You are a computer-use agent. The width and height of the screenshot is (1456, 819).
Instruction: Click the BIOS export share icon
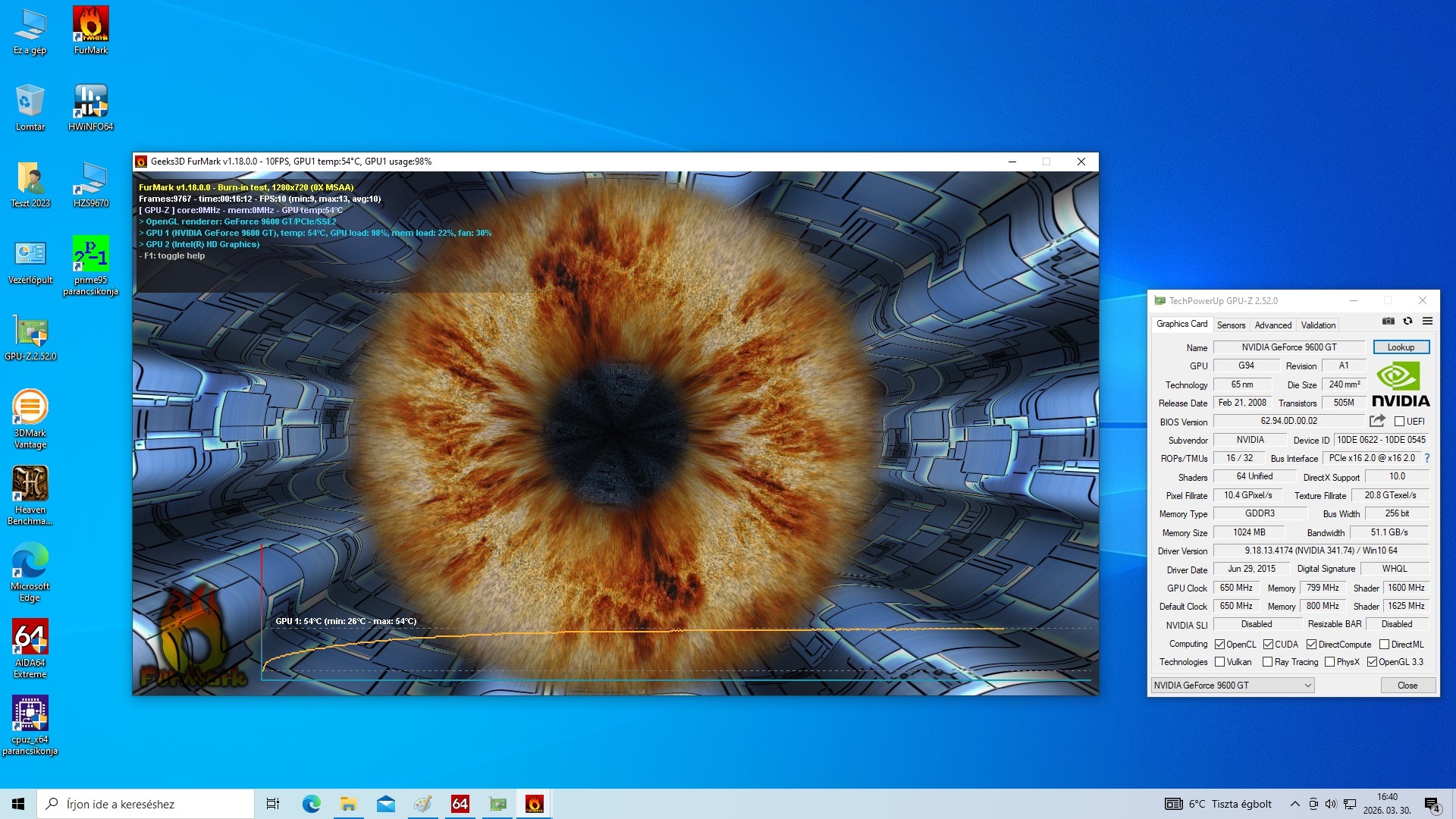point(1377,421)
